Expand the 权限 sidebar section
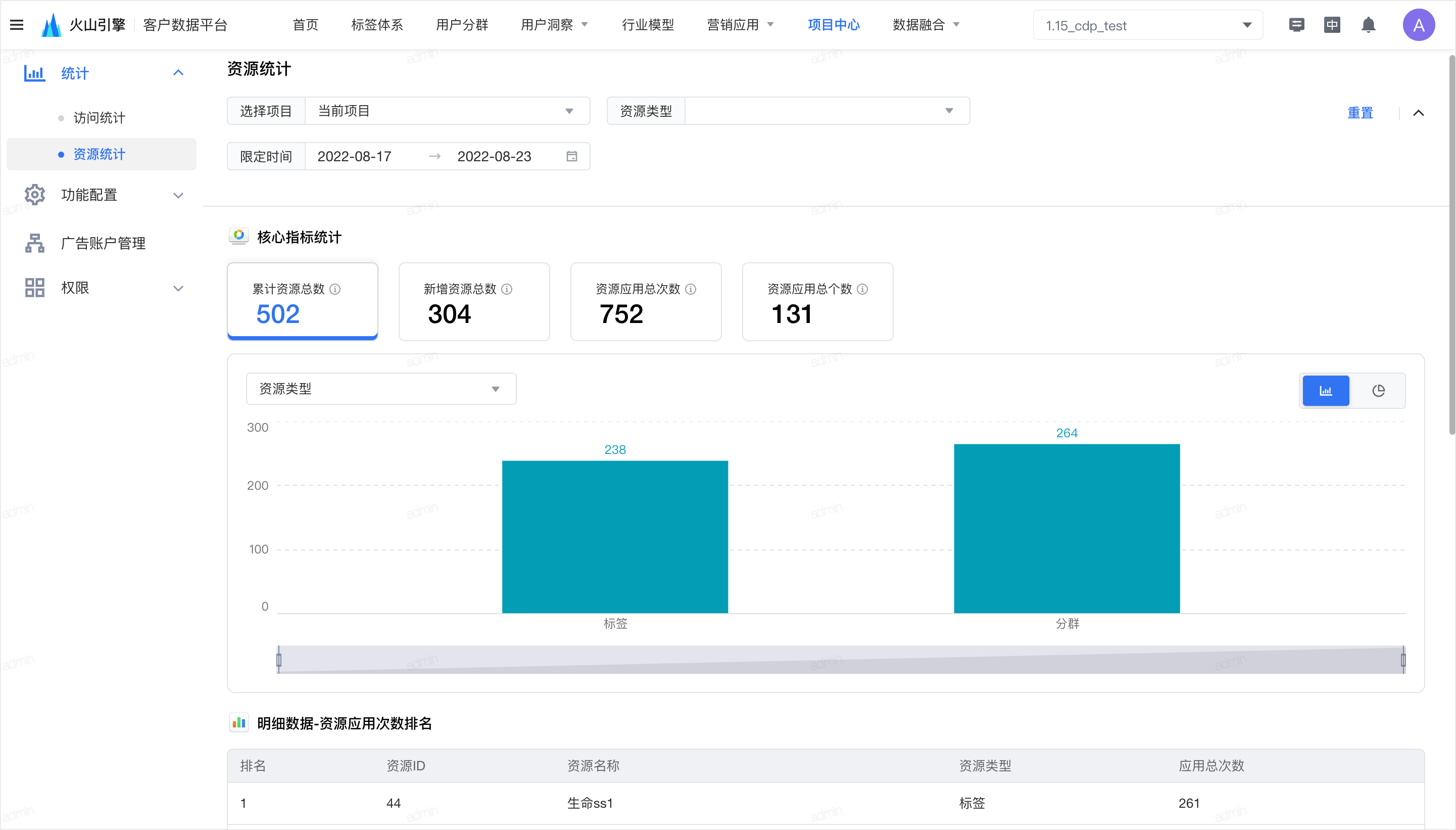Viewport: 1456px width, 830px height. (x=178, y=289)
